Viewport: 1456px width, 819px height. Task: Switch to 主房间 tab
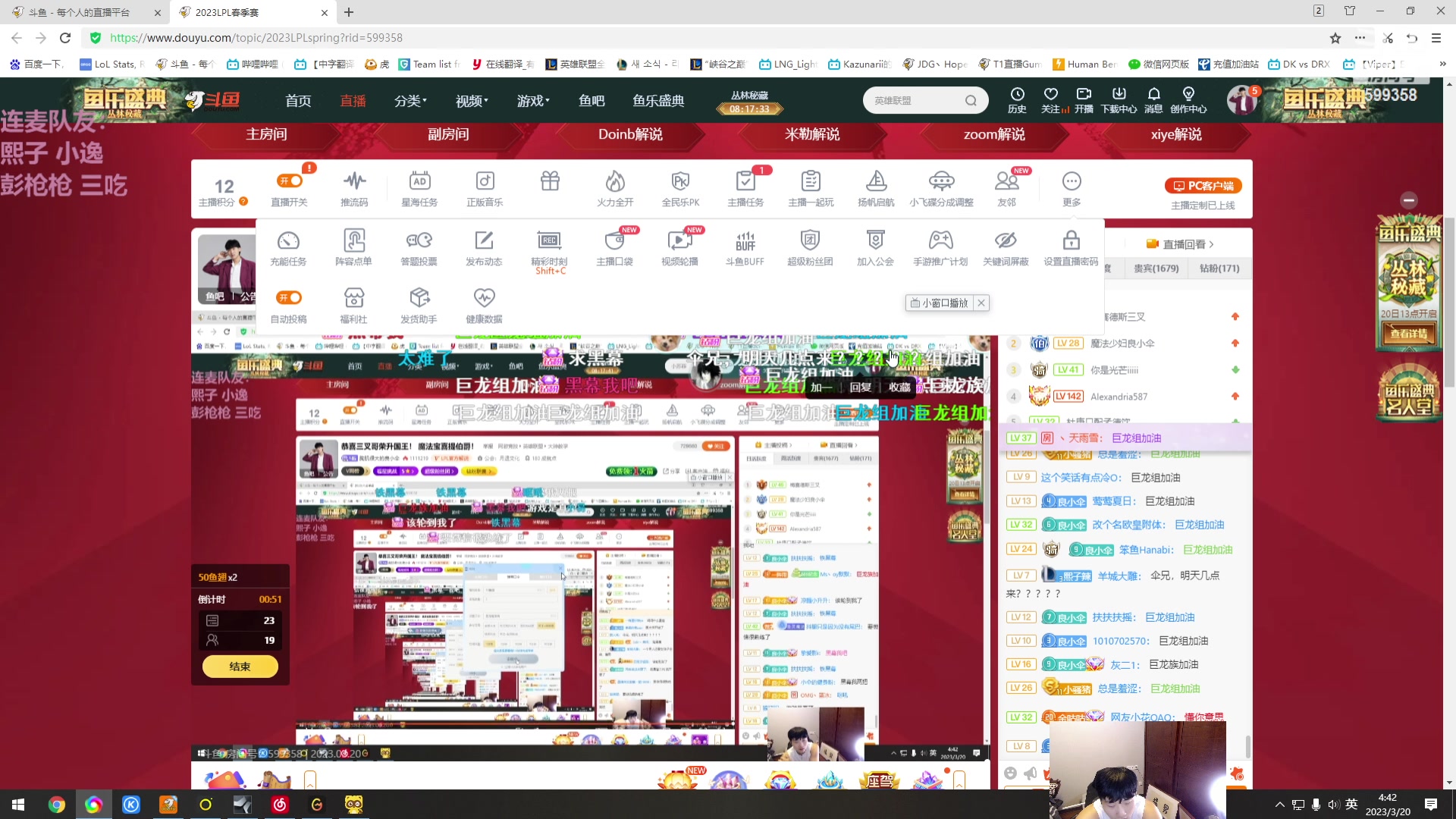pyautogui.click(x=266, y=134)
